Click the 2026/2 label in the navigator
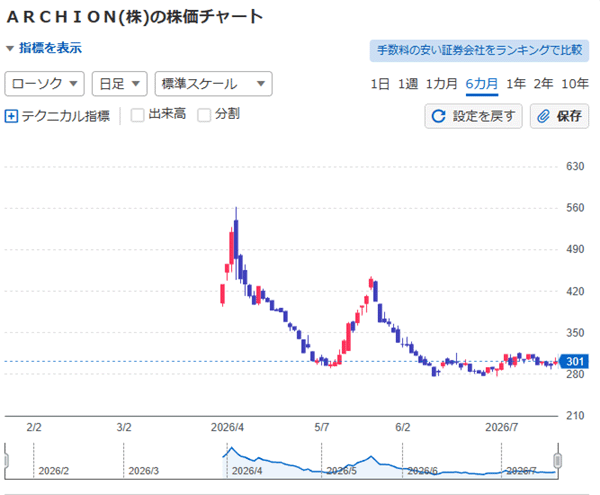Screen dimensions: 600x495 pos(54,471)
